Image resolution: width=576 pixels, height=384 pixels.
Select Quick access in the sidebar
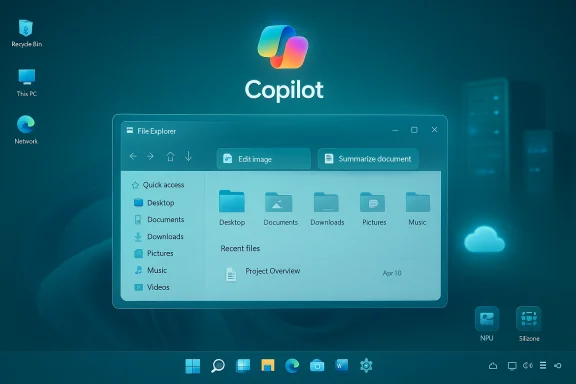[158, 185]
